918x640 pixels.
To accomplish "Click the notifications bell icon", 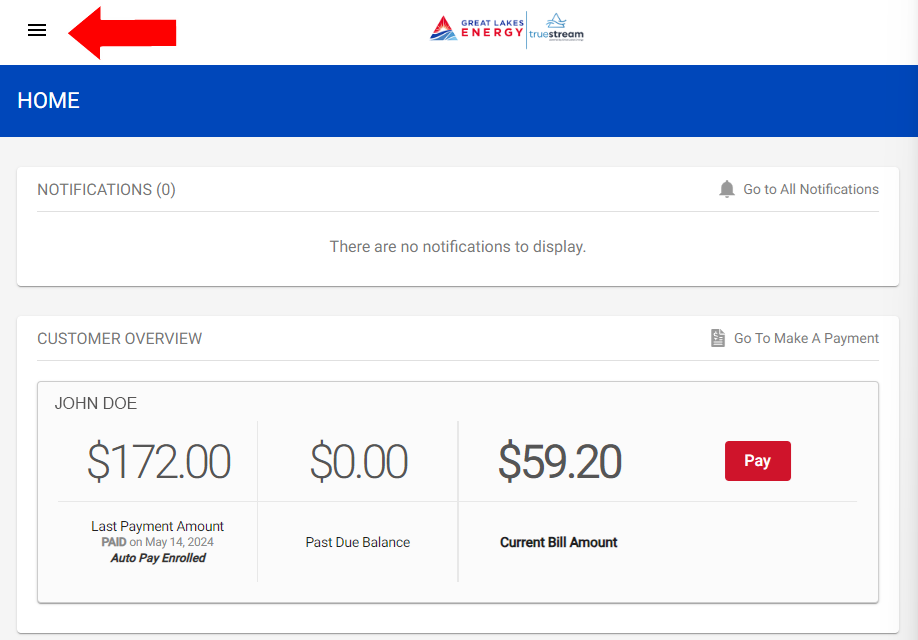I will pos(727,189).
